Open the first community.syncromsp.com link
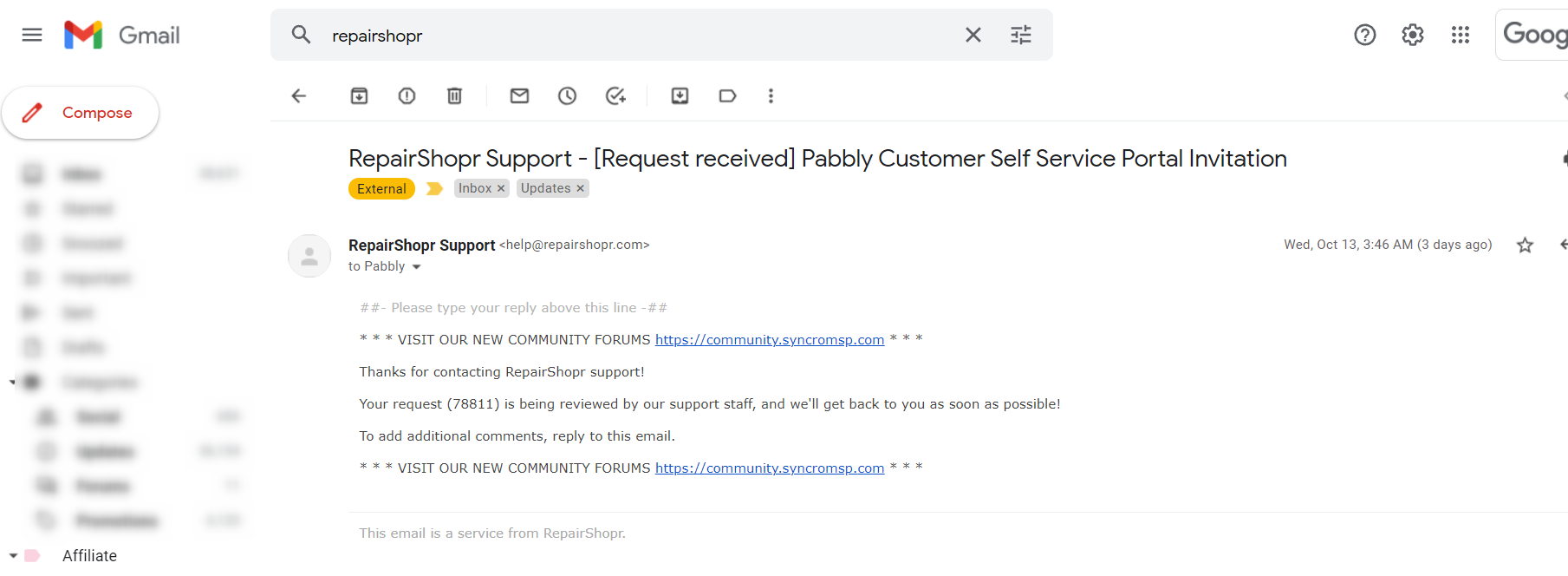The width and height of the screenshot is (1568, 576). coord(770,340)
